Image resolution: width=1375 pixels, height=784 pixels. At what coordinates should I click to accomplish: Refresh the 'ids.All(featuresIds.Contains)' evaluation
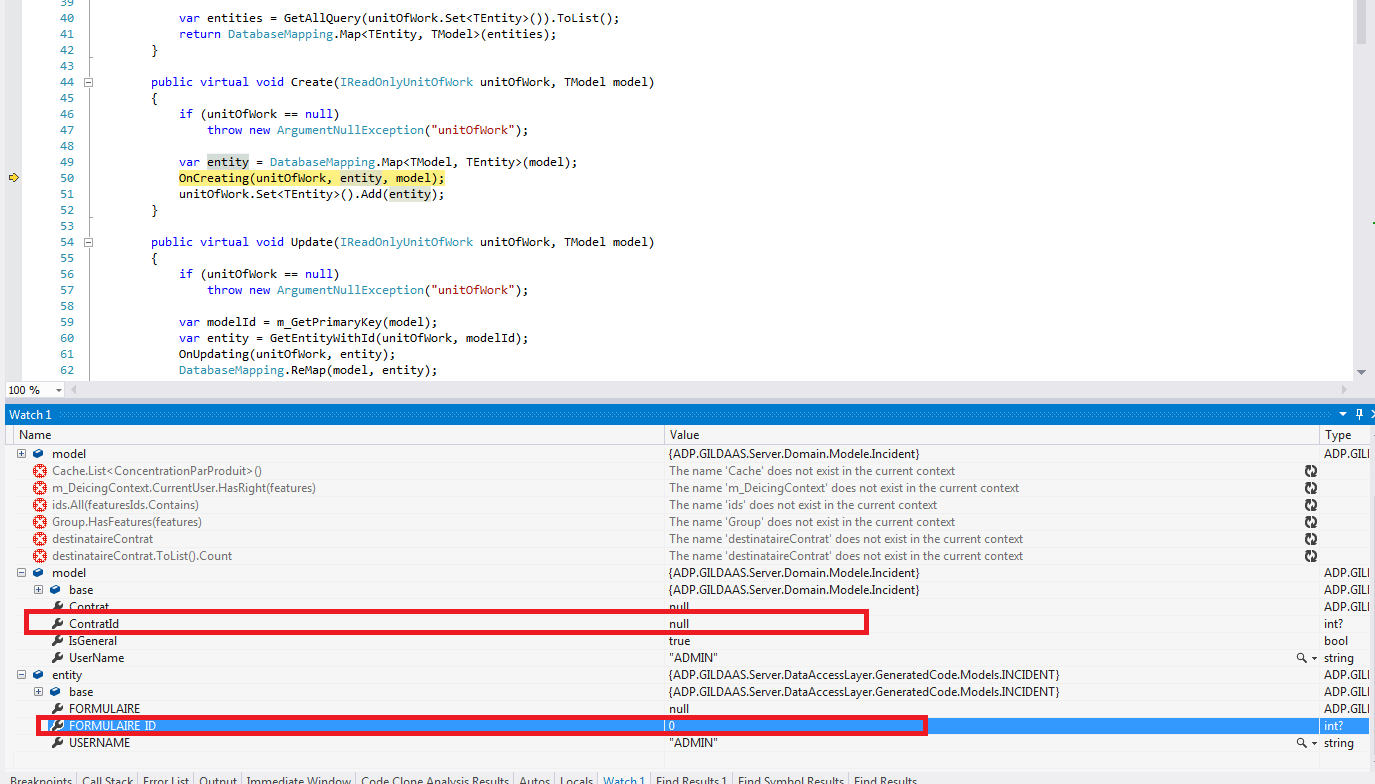click(x=1311, y=504)
